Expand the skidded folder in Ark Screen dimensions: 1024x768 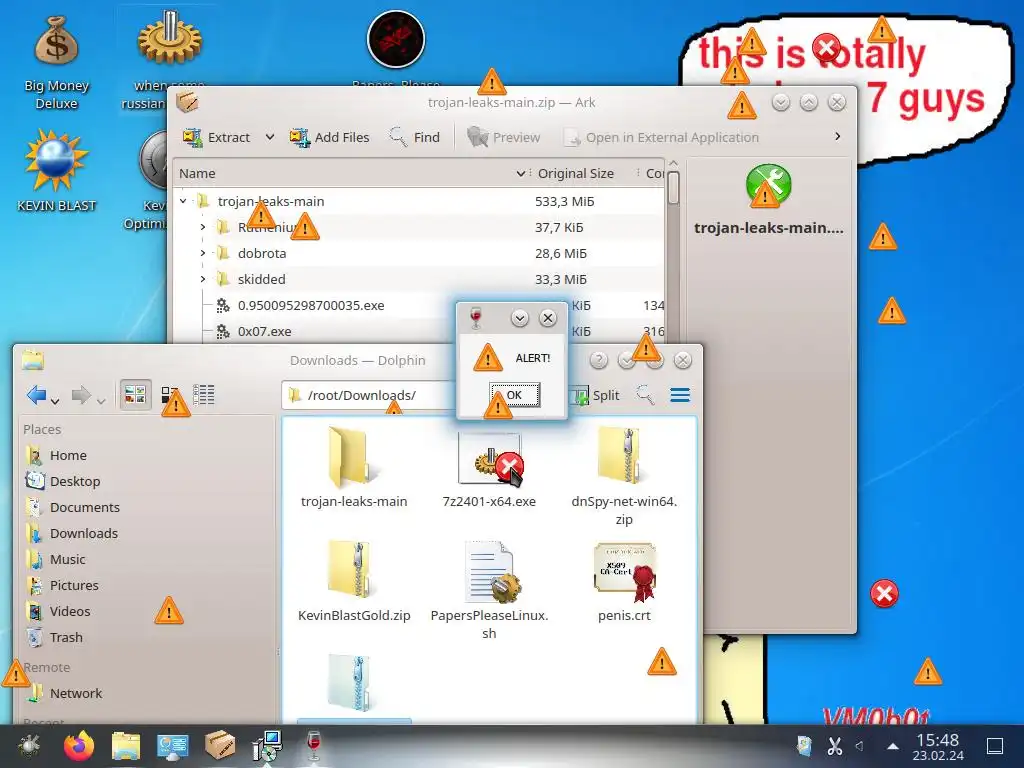coord(203,280)
